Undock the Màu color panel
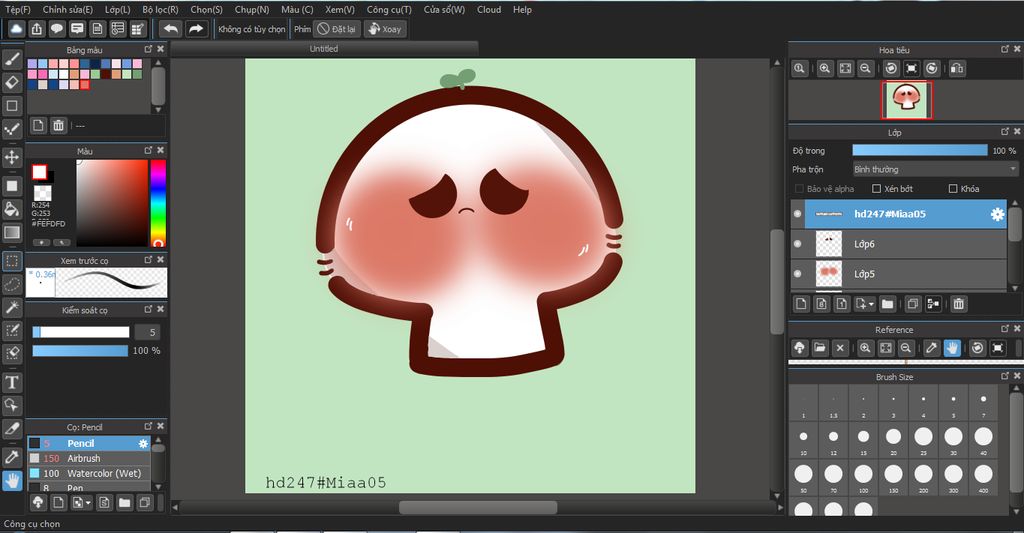Screen dimensions: 1024x533 (x=148, y=150)
